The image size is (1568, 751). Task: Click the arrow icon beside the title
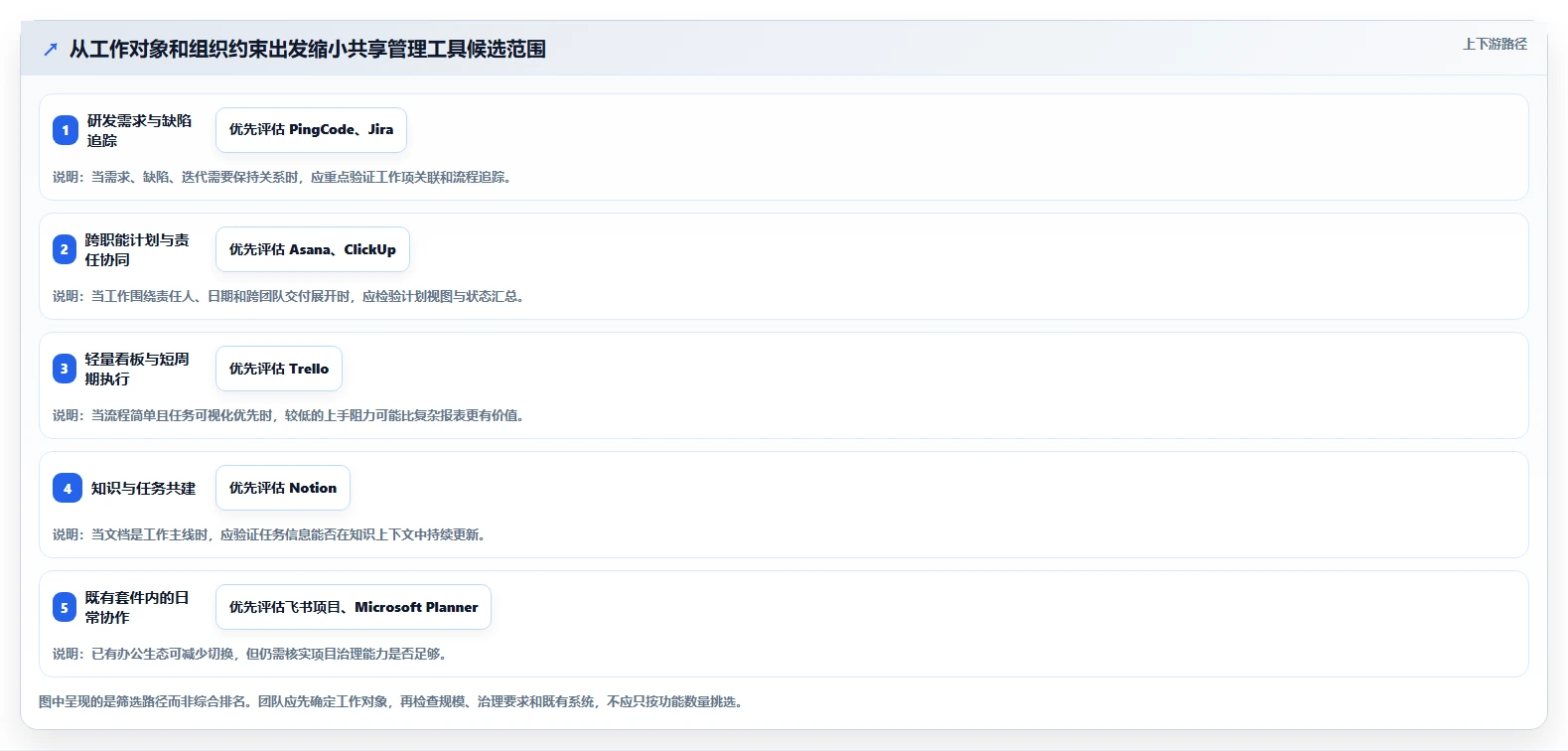(x=51, y=49)
